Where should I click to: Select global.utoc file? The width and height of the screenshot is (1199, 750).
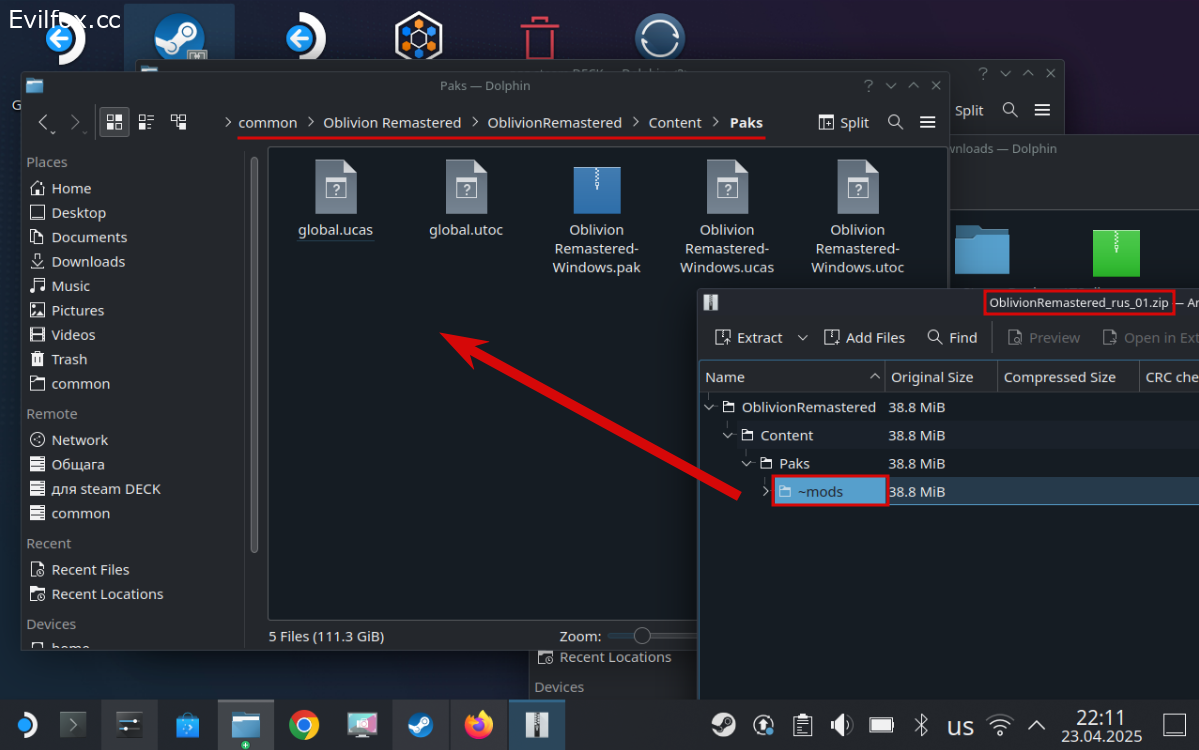(x=466, y=199)
